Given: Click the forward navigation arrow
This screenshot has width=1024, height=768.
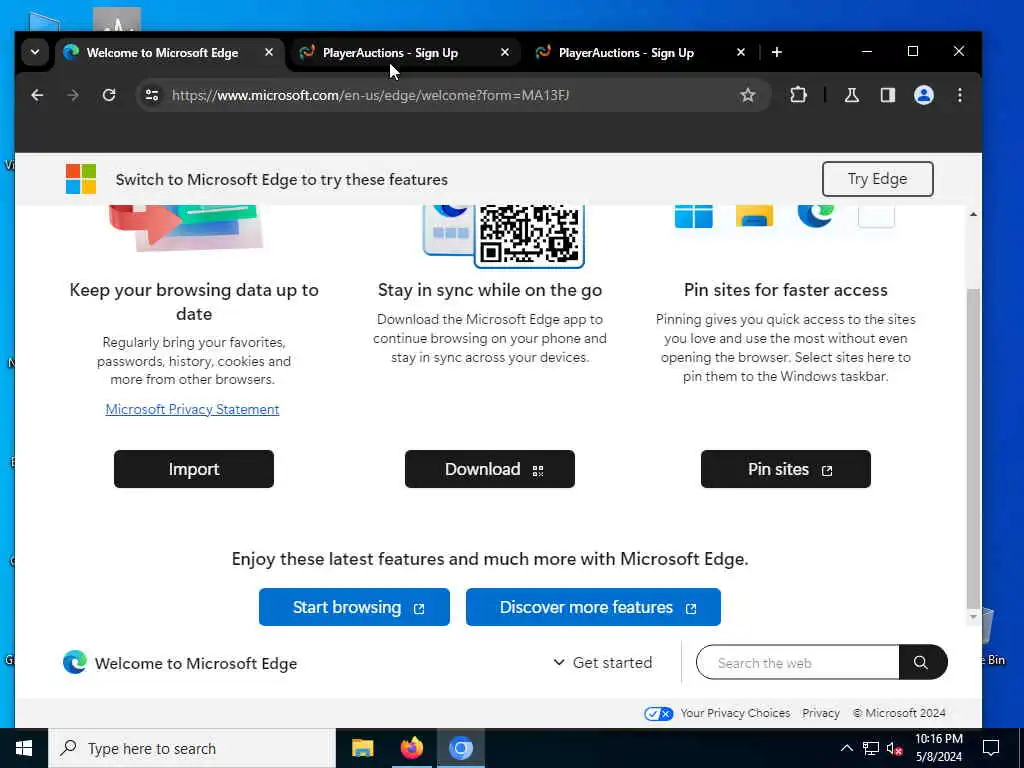Looking at the screenshot, I should coord(73,95).
